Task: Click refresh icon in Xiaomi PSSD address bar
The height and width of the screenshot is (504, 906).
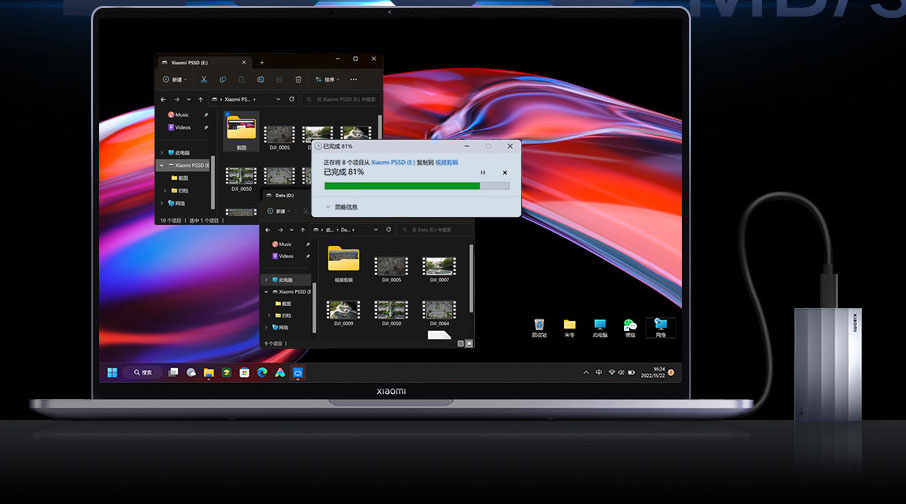Action: [x=292, y=100]
